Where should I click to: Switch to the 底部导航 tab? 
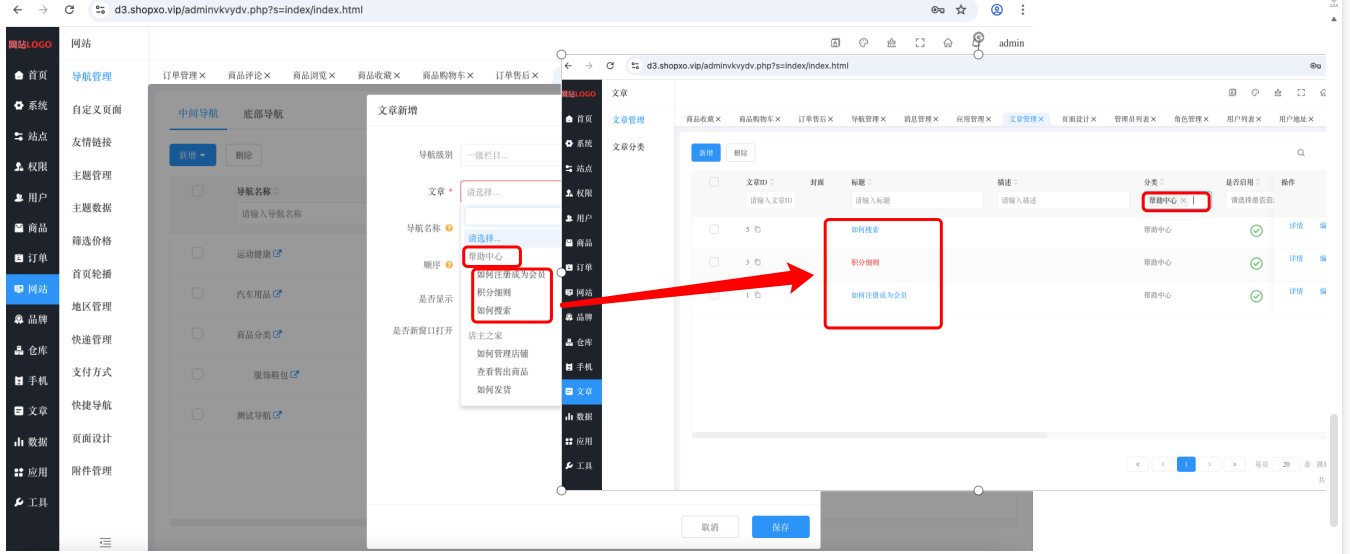click(263, 114)
